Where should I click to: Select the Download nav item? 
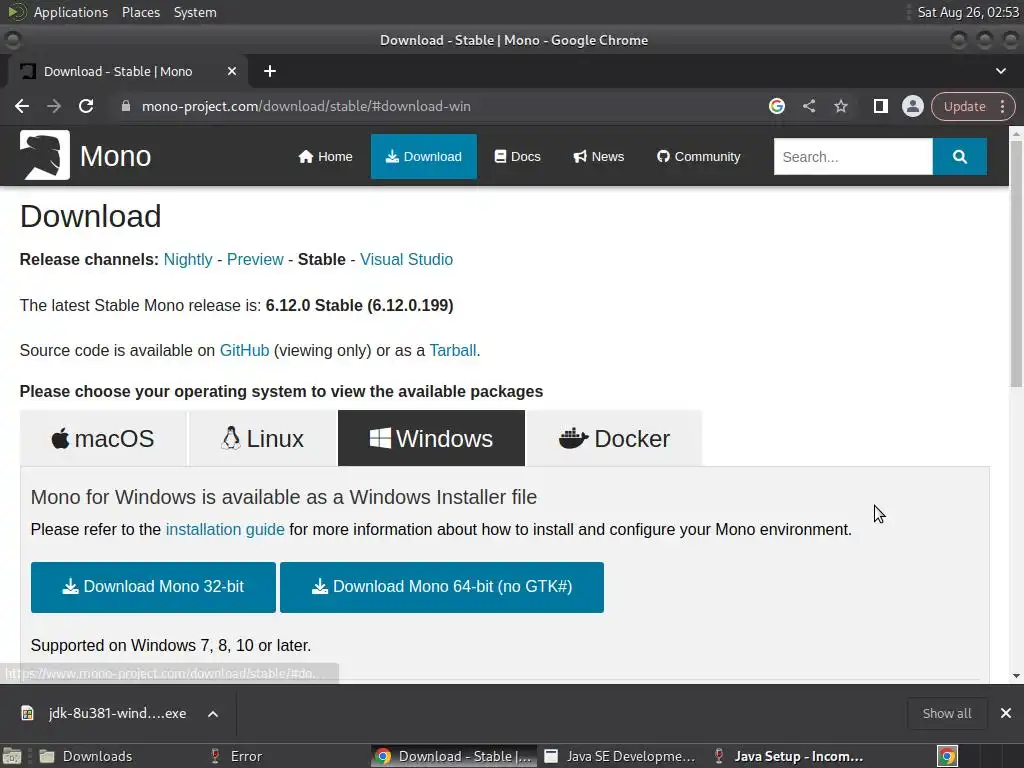tap(424, 156)
